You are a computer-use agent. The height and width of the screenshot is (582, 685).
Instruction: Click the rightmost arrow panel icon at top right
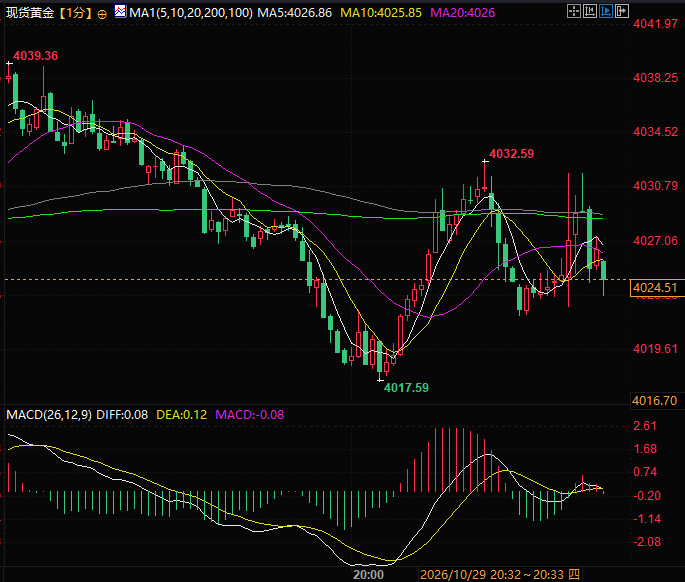click(x=622, y=11)
